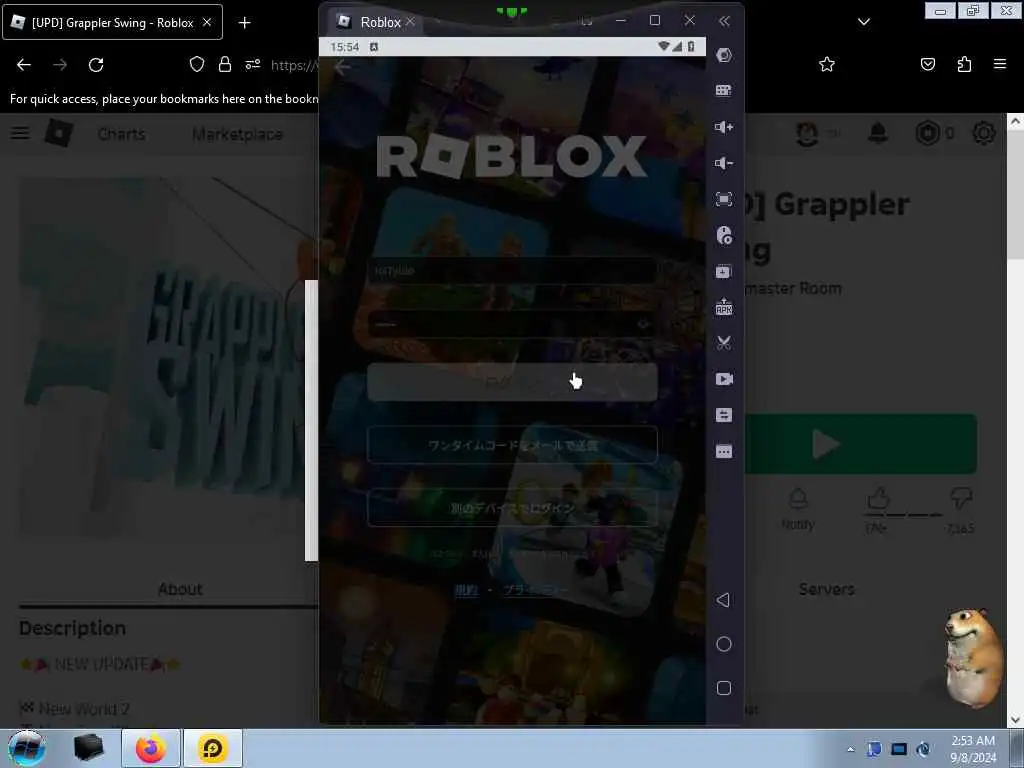1024x768 pixels.
Task: Open LDPlayer settings hexagon icon
Action: click(x=724, y=55)
